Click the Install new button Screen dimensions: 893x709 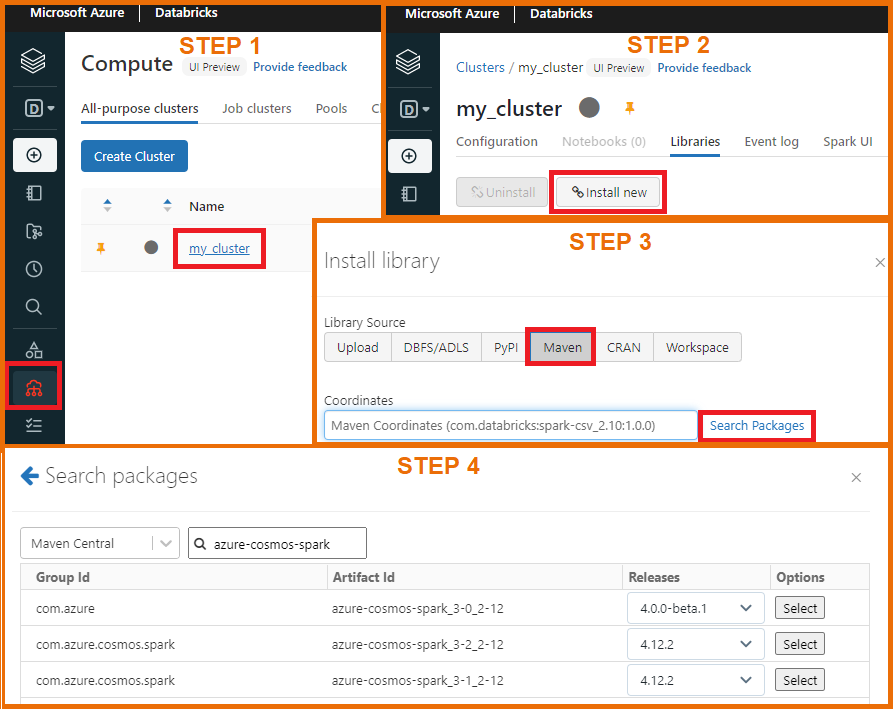coord(608,191)
